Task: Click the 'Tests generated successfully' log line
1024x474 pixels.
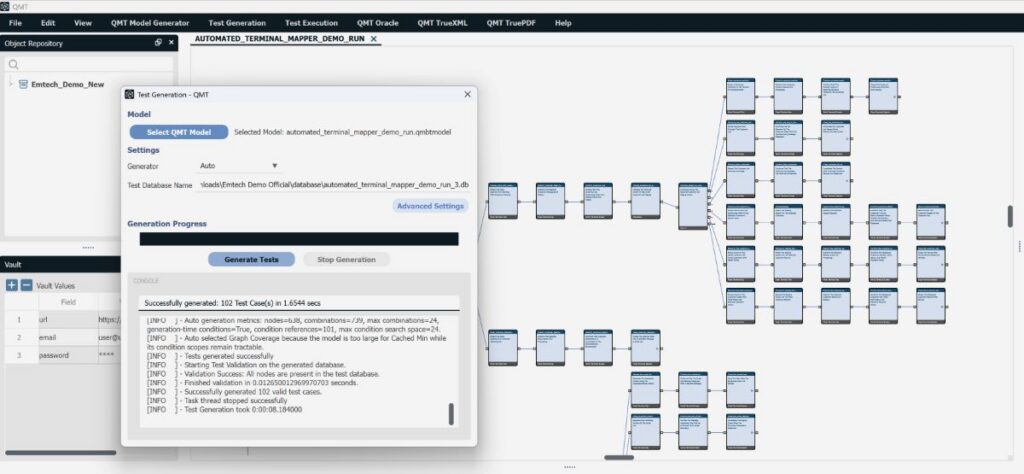Action: [x=210, y=356]
